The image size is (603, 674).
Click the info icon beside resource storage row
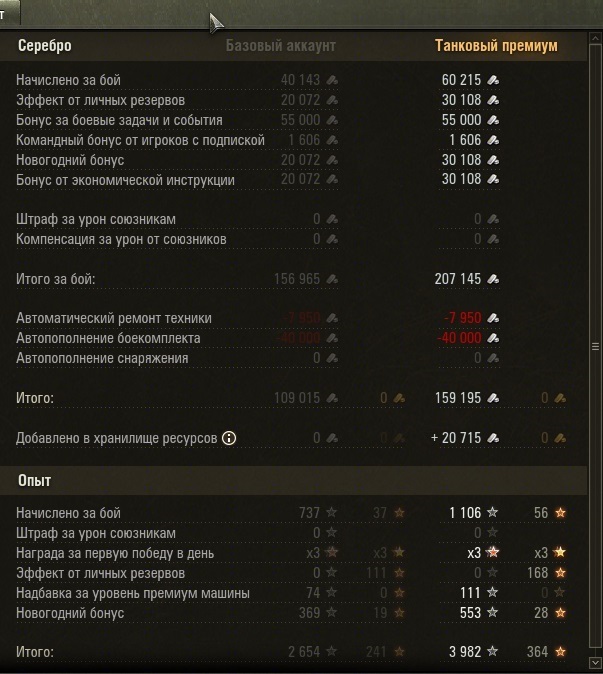[229, 438]
